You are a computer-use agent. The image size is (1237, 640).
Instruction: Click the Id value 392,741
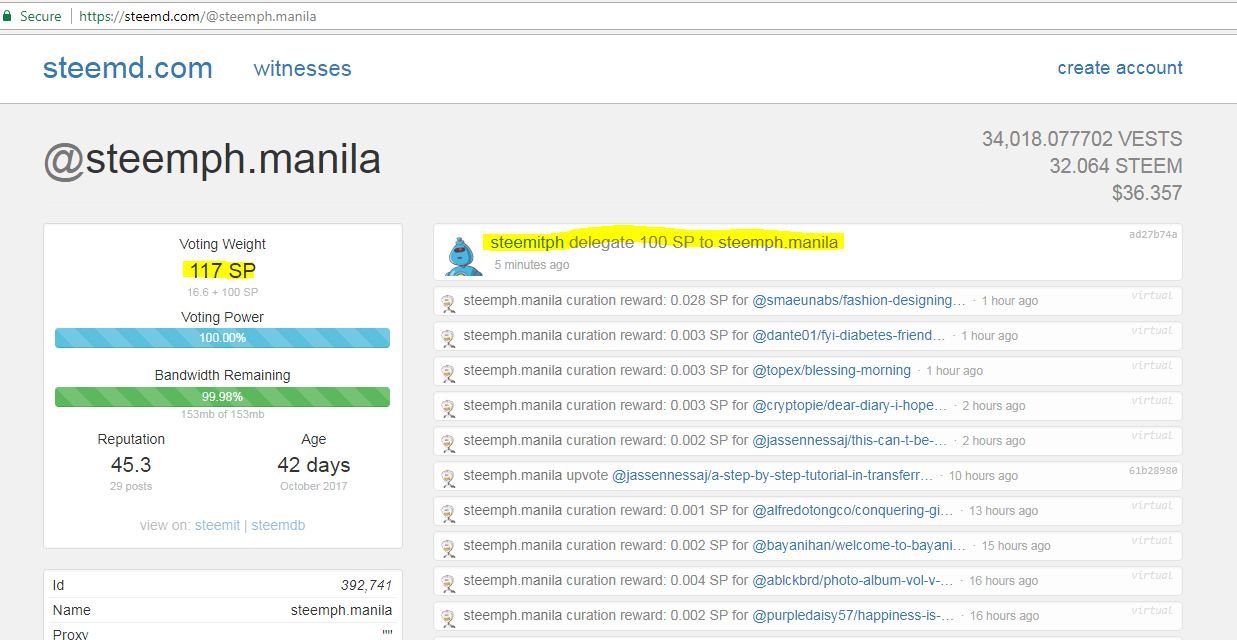click(367, 585)
